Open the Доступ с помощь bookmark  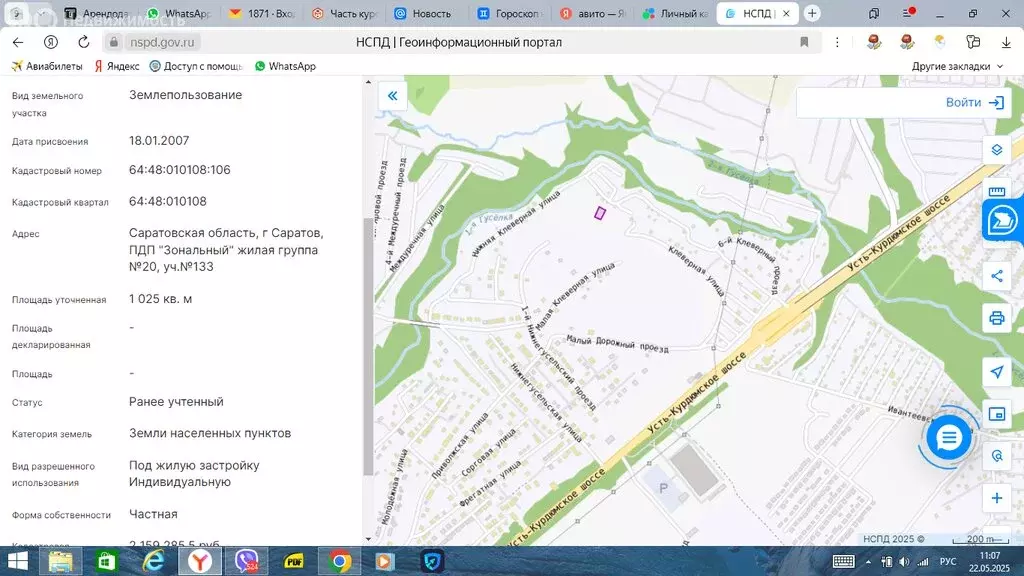[196, 66]
